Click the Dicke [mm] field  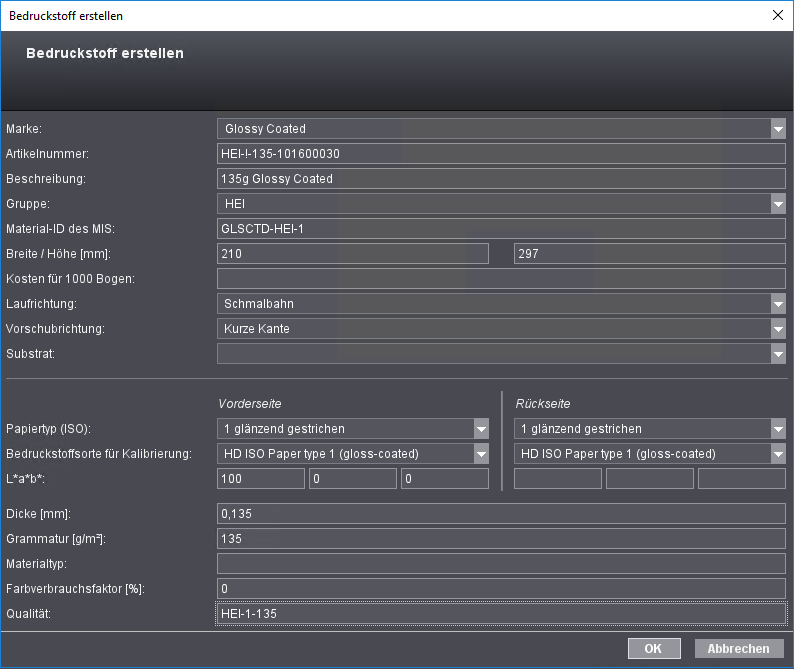point(501,514)
